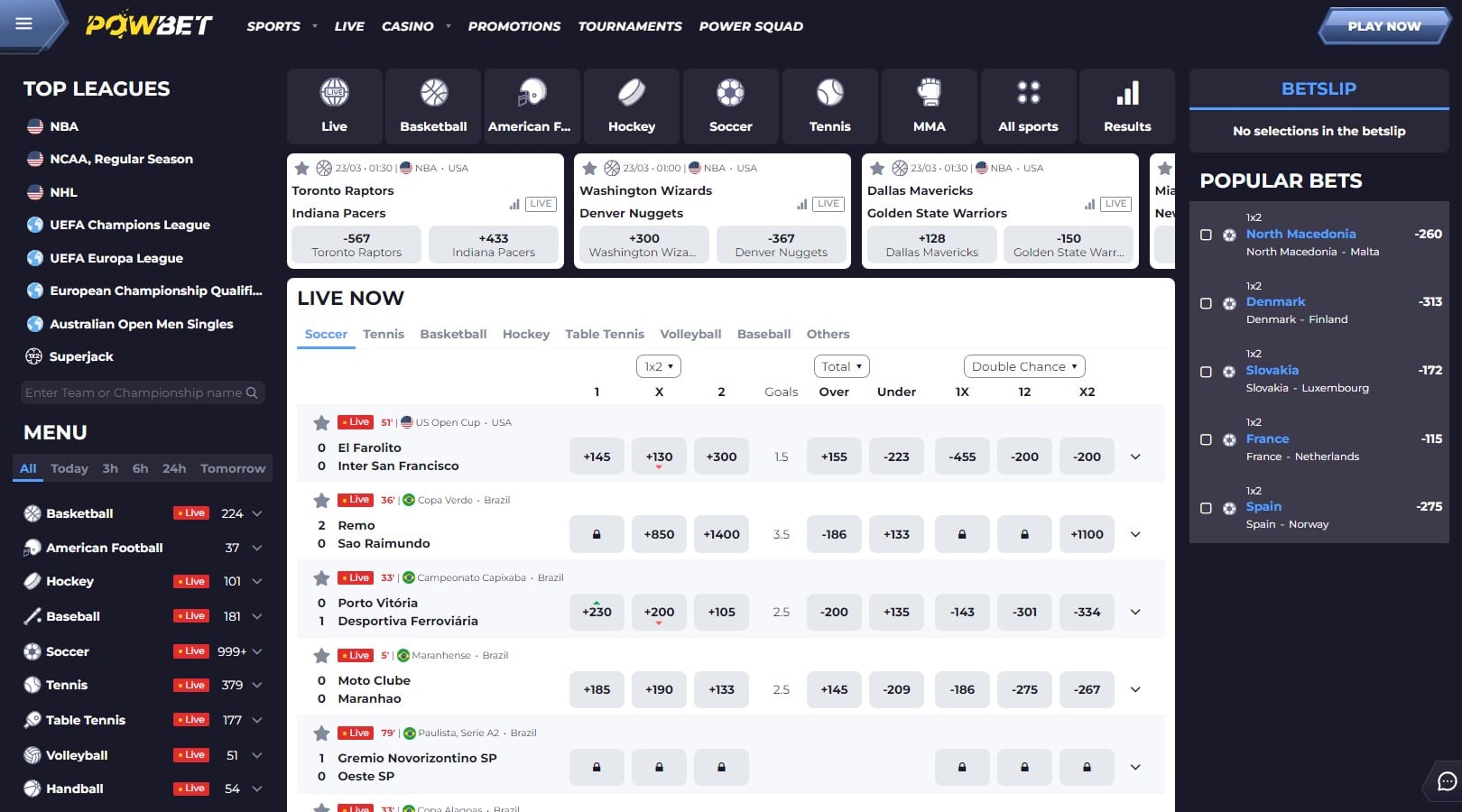1462x812 pixels.
Task: Switch to the Table Tennis live tab
Action: 605,334
